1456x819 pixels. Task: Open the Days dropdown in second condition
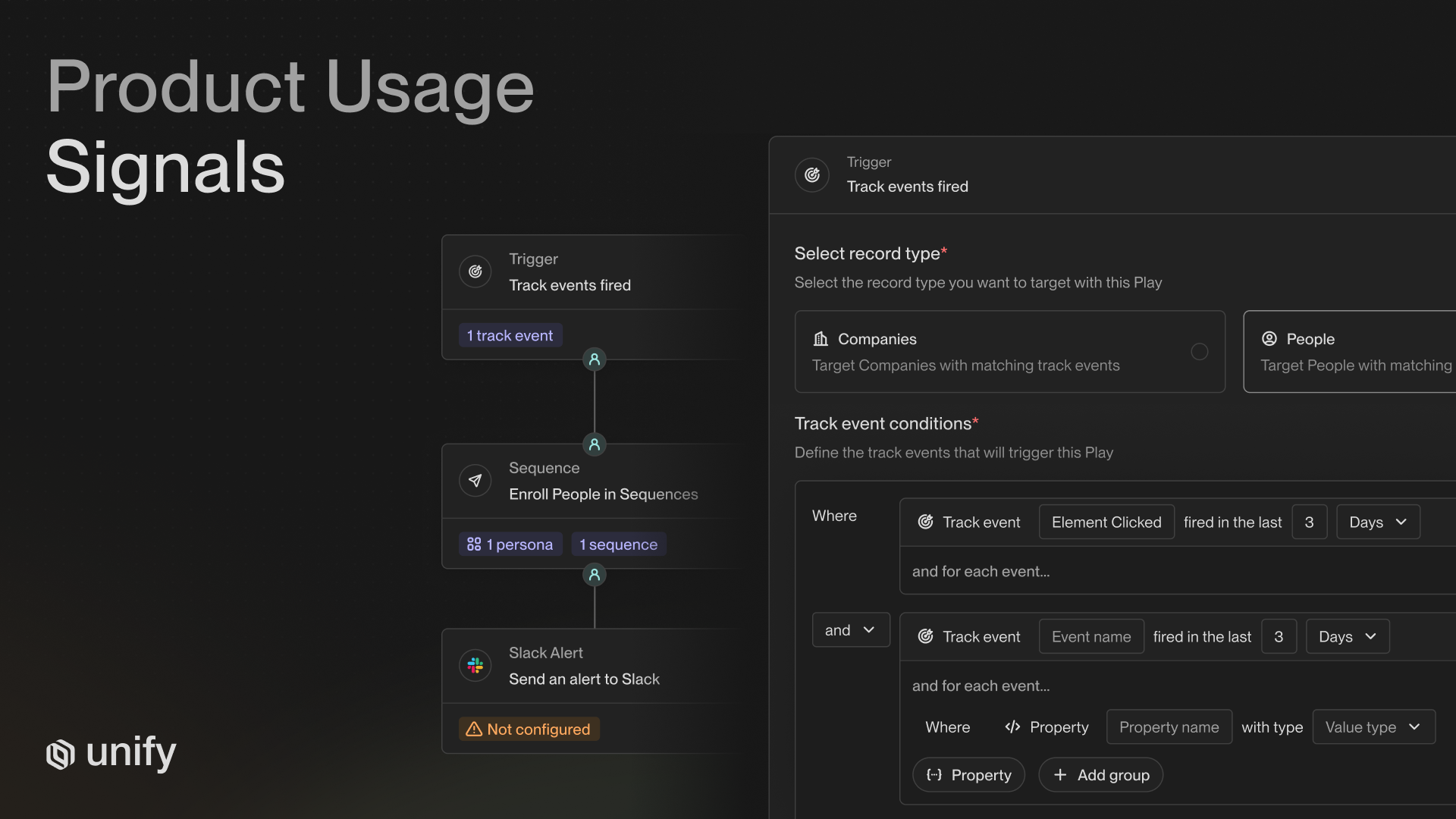pyautogui.click(x=1347, y=637)
